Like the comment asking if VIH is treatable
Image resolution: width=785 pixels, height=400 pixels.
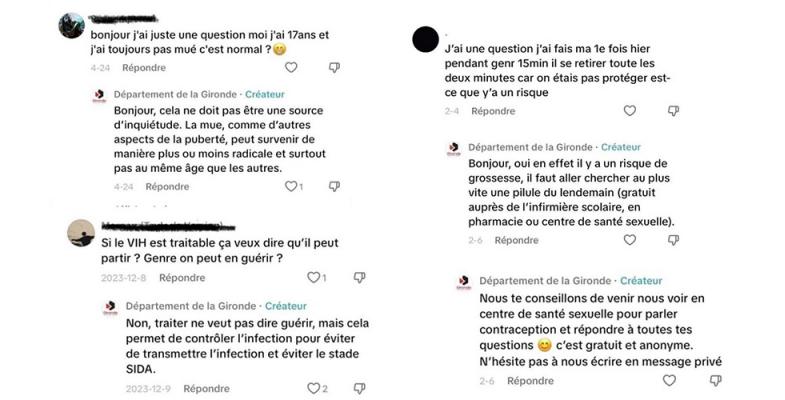click(x=313, y=278)
